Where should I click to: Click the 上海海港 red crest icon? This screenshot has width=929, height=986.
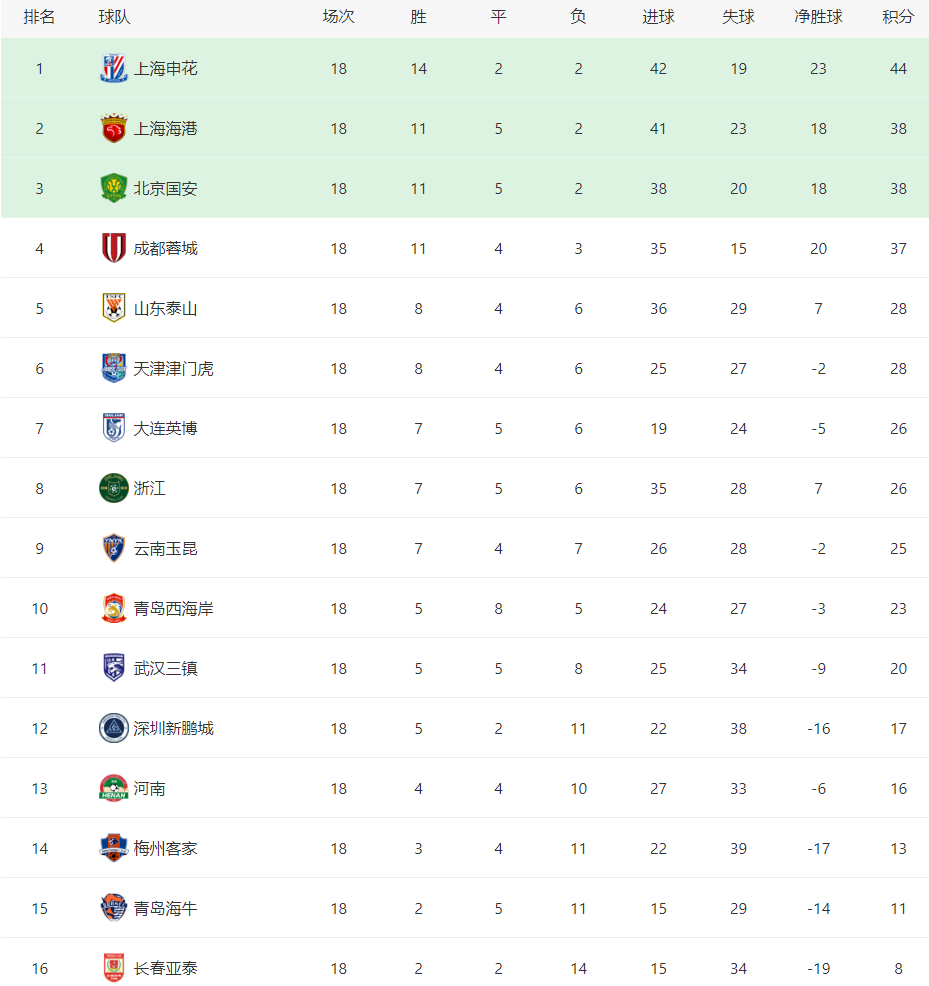click(x=114, y=128)
